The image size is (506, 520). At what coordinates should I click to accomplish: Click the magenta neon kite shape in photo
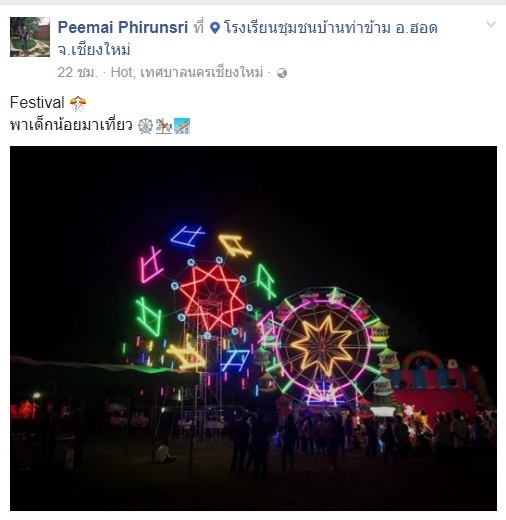click(x=150, y=265)
